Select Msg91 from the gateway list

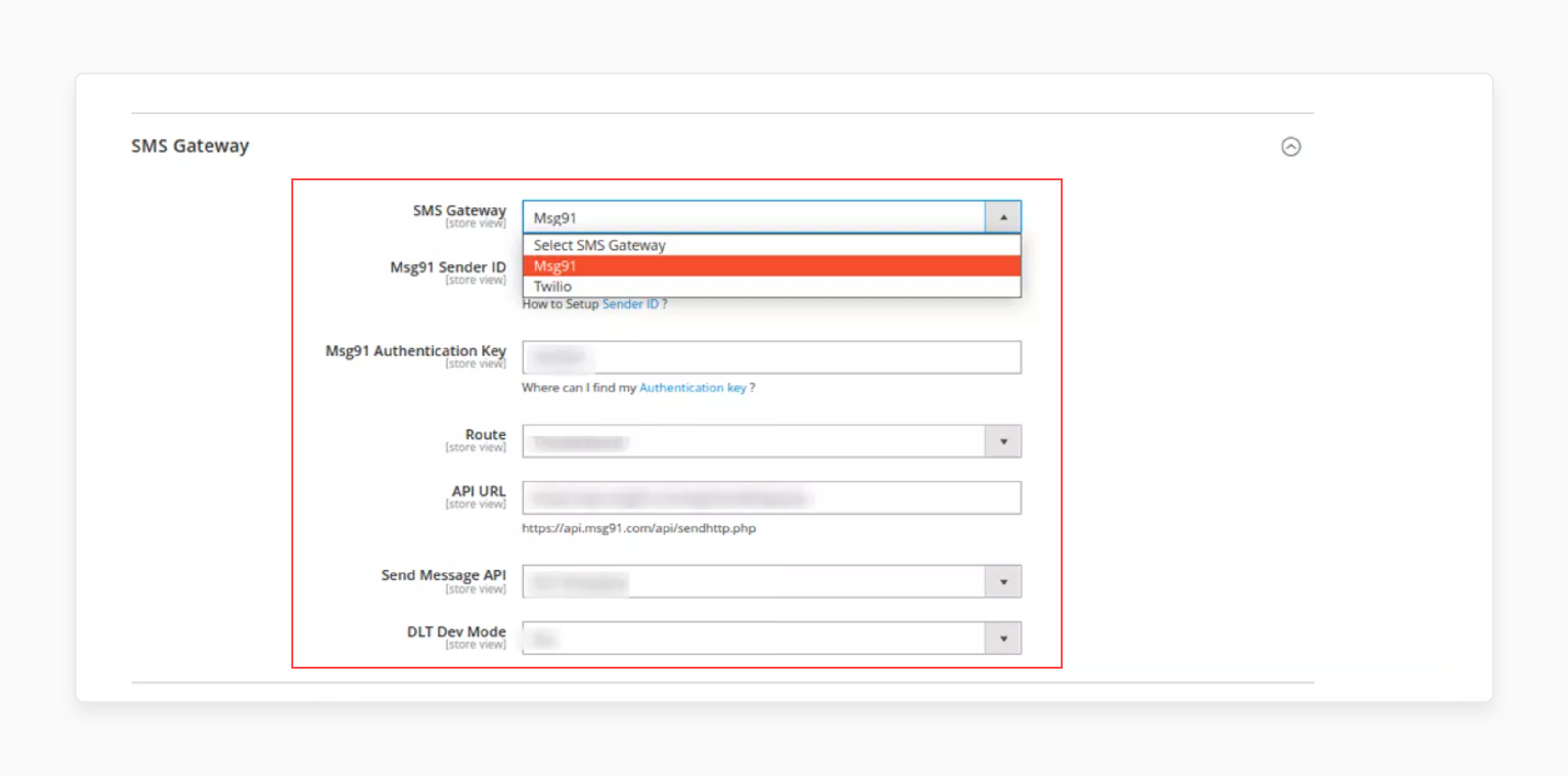[771, 266]
